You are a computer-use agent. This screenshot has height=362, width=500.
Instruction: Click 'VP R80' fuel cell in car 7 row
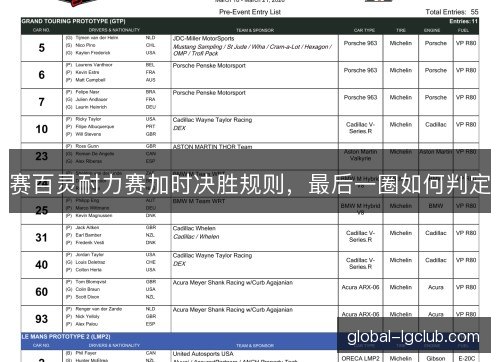pyautogui.click(x=466, y=97)
